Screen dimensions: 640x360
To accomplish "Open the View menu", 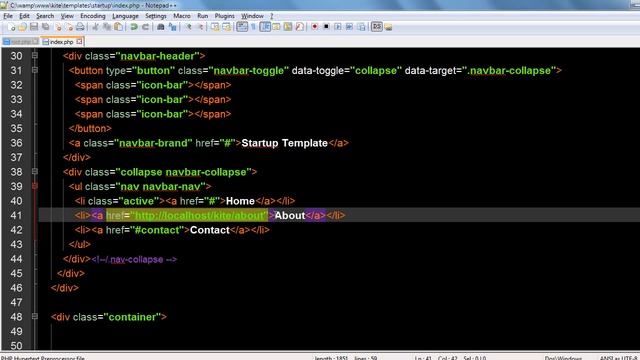I will [67, 16].
